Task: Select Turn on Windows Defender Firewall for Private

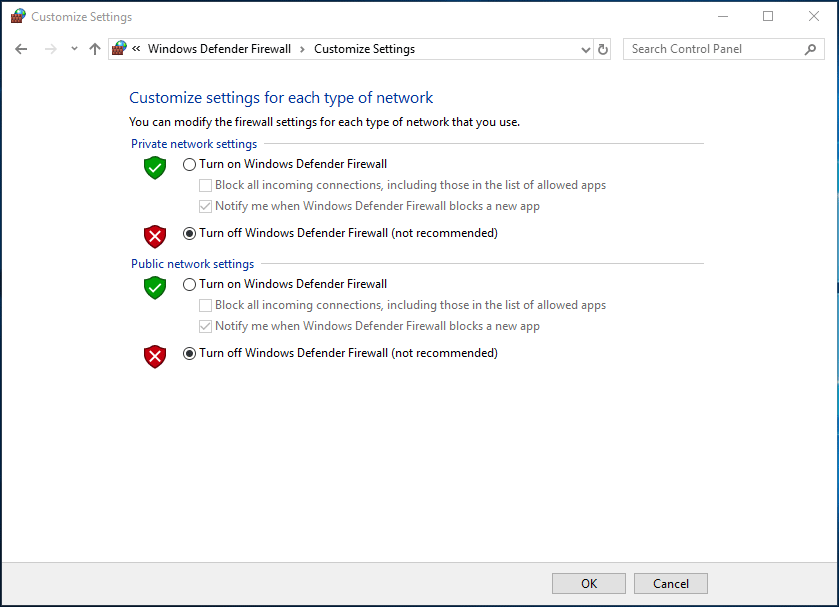Action: pyautogui.click(x=189, y=163)
